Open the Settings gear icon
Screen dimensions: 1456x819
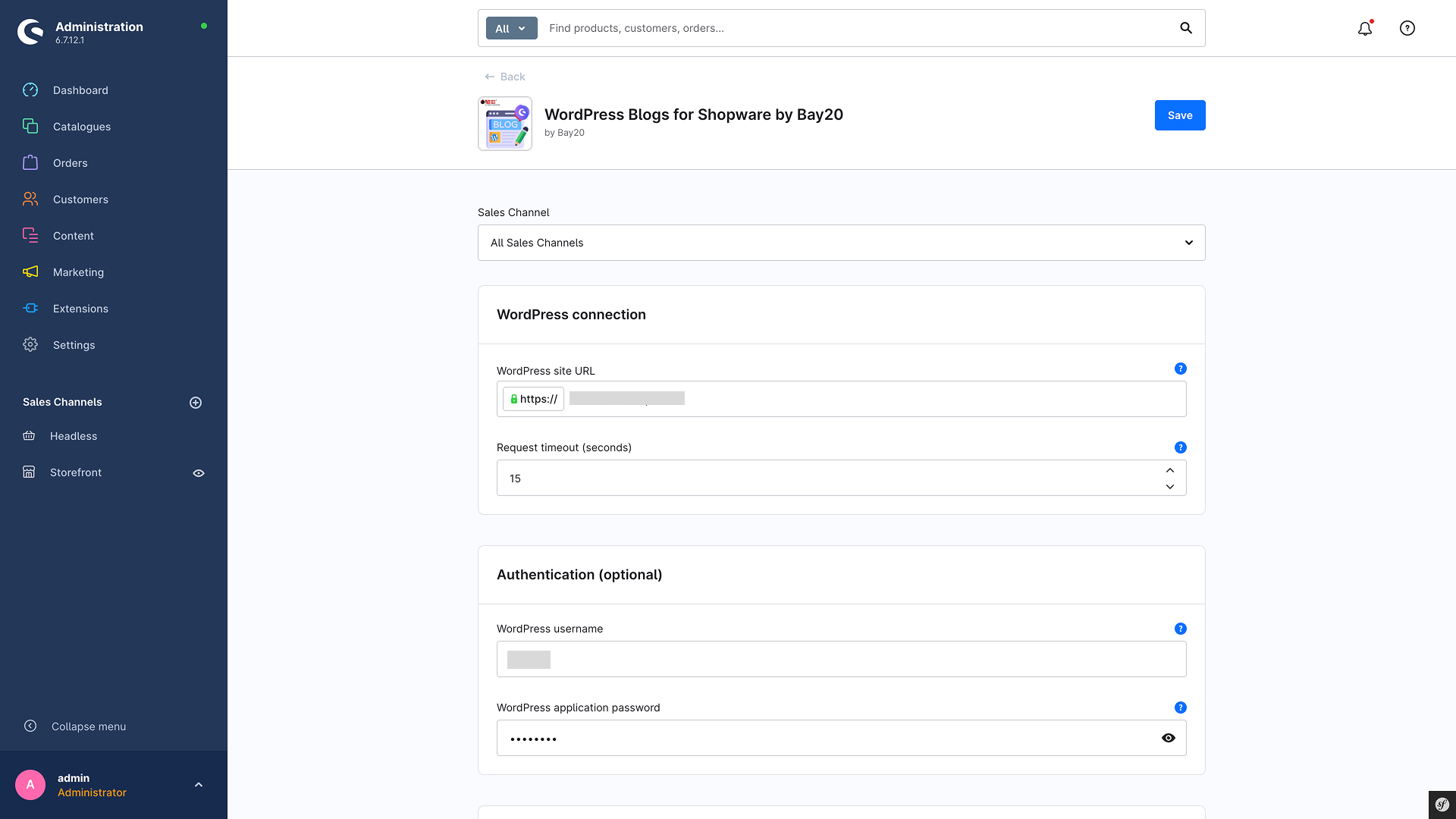(x=30, y=344)
